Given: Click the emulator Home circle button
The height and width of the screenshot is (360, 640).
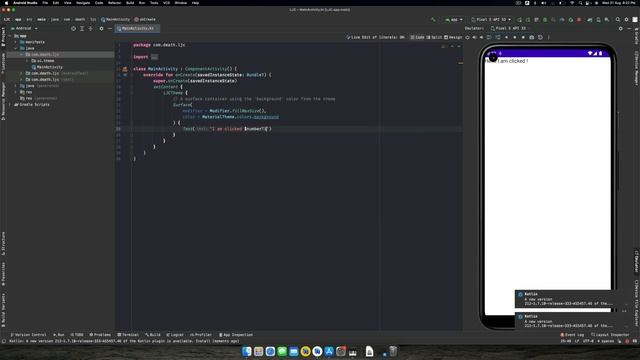Looking at the screenshot, I should pyautogui.click(x=515, y=37).
